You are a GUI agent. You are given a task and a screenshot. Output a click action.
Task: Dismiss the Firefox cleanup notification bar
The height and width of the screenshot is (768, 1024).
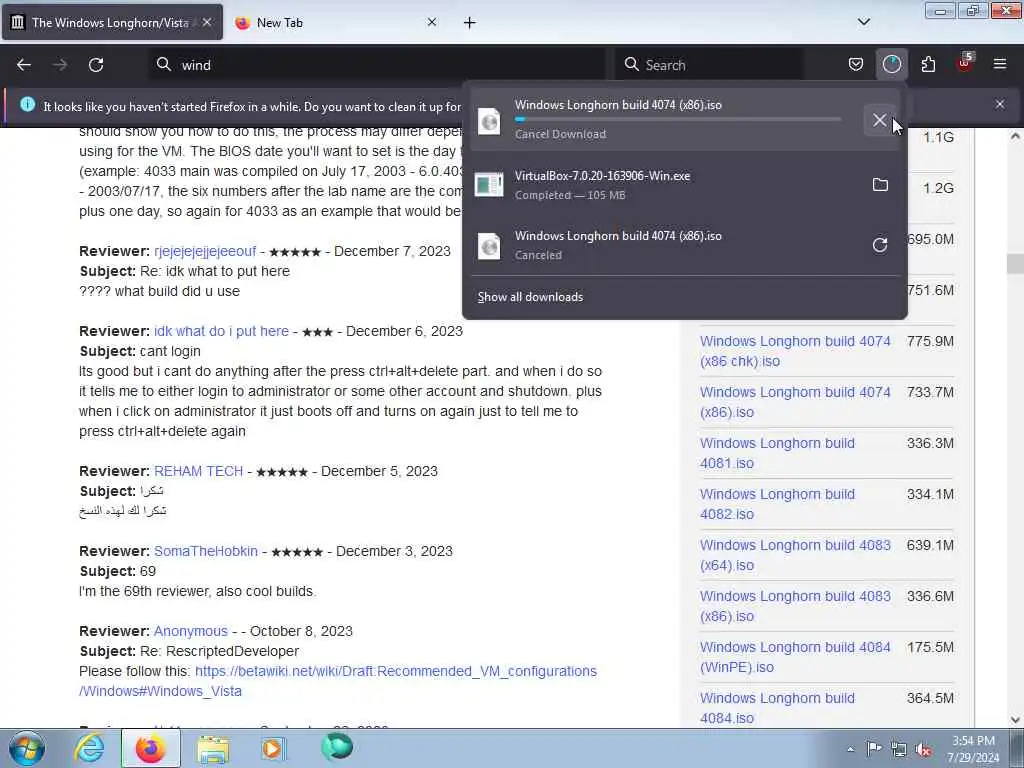coord(1000,104)
